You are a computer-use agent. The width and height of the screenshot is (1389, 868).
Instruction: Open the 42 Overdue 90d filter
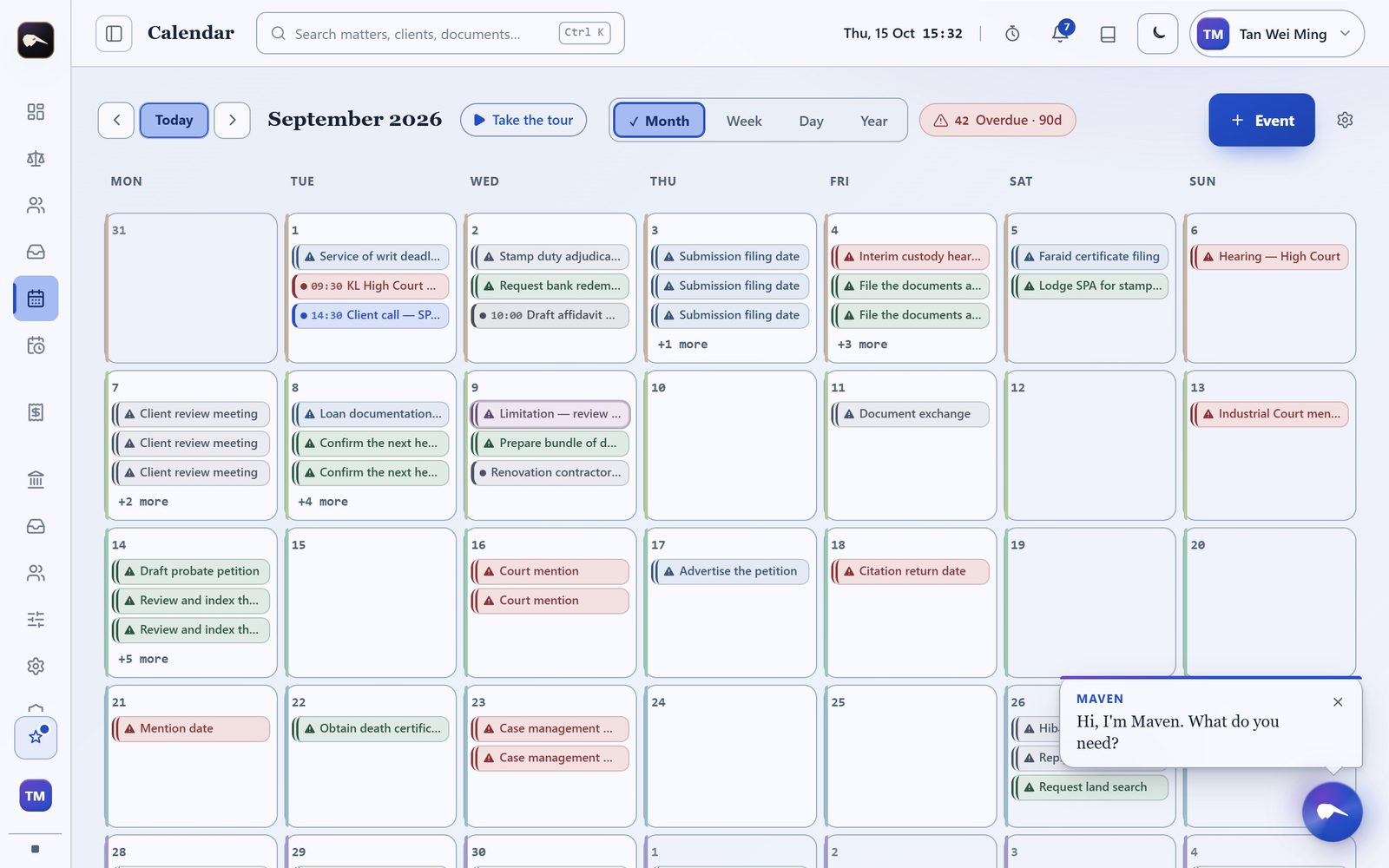[x=997, y=121]
